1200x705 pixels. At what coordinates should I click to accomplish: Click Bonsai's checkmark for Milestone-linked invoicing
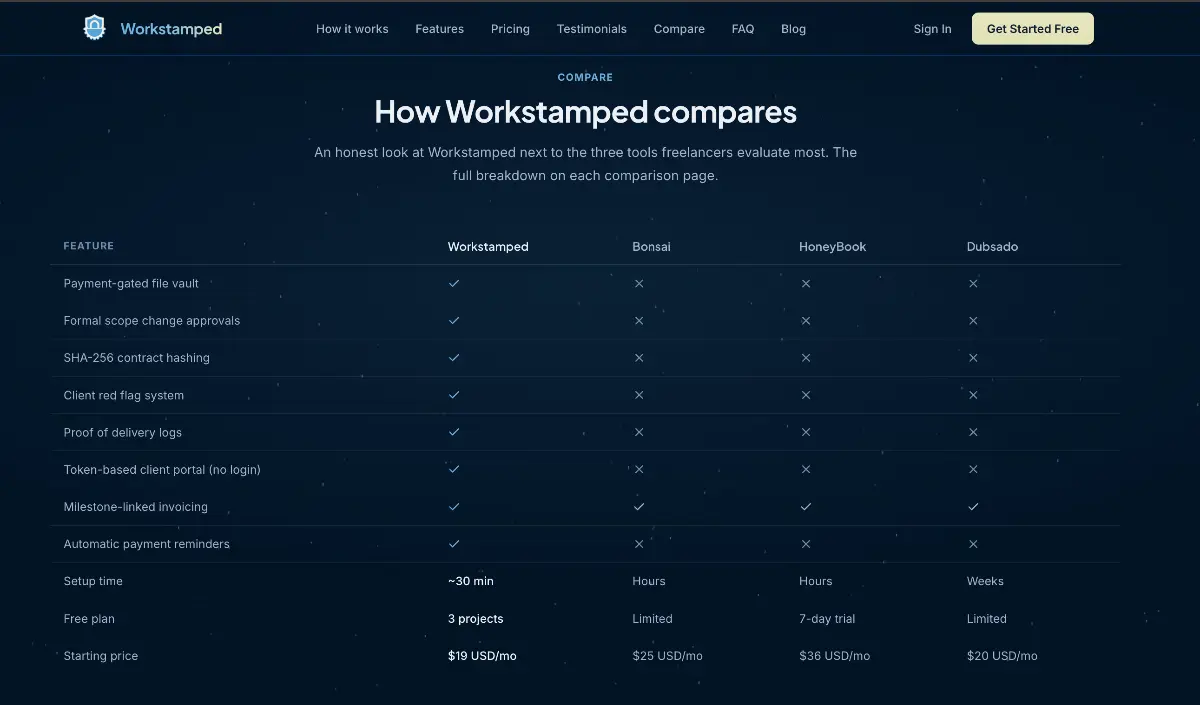[638, 506]
